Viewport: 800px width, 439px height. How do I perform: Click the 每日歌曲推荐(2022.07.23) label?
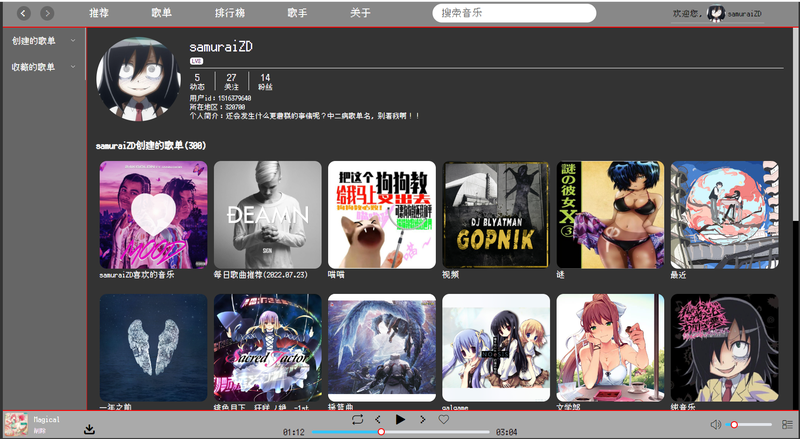coord(261,275)
